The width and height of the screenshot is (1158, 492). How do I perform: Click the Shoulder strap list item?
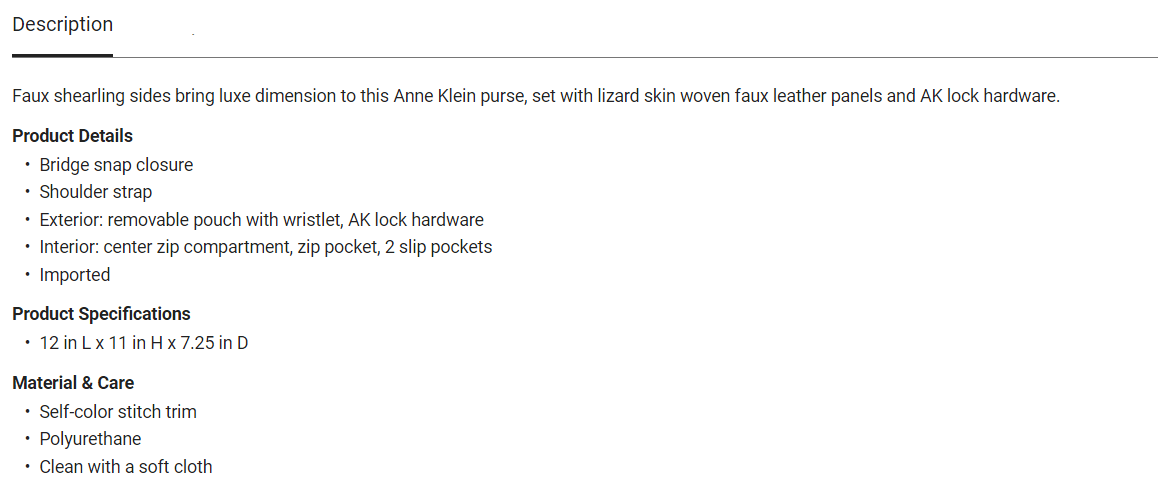(x=96, y=192)
